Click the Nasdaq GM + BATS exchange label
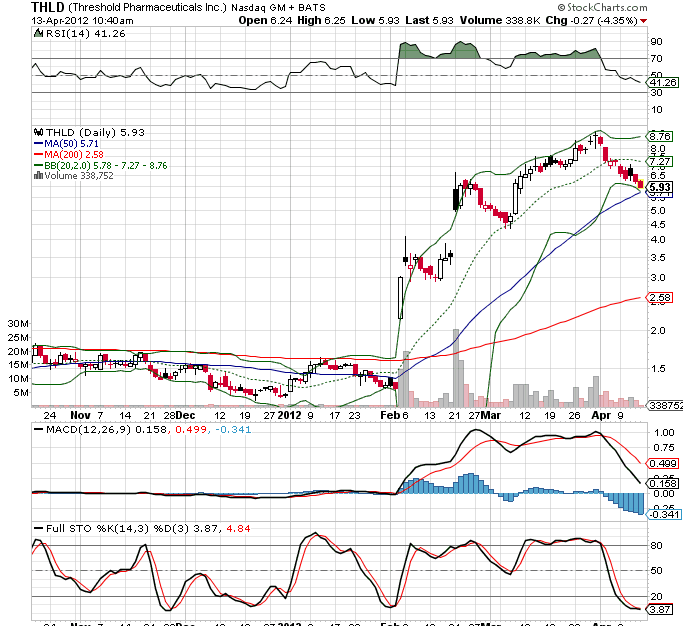 click(x=278, y=7)
